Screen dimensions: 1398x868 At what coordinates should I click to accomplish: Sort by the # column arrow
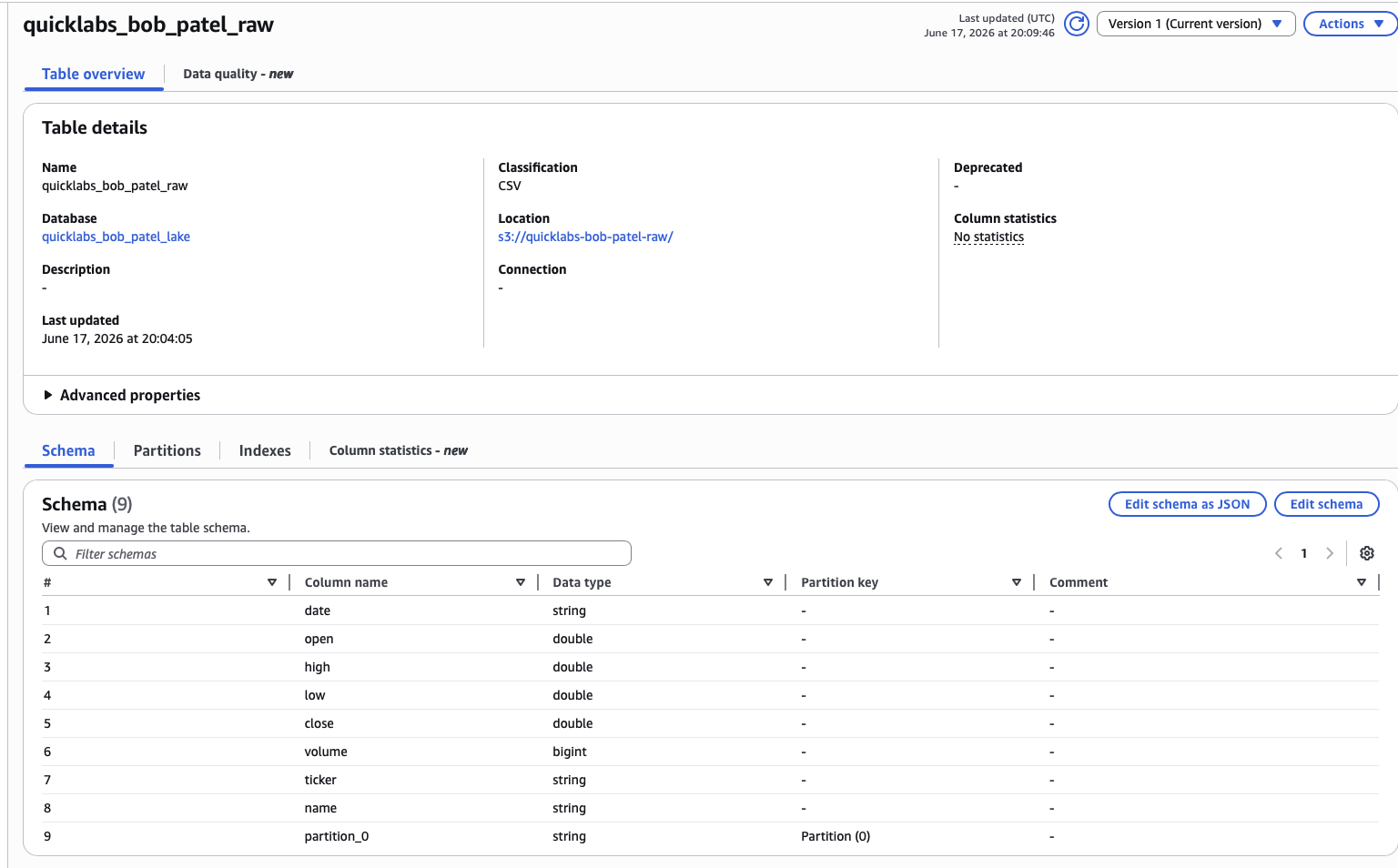(272, 582)
